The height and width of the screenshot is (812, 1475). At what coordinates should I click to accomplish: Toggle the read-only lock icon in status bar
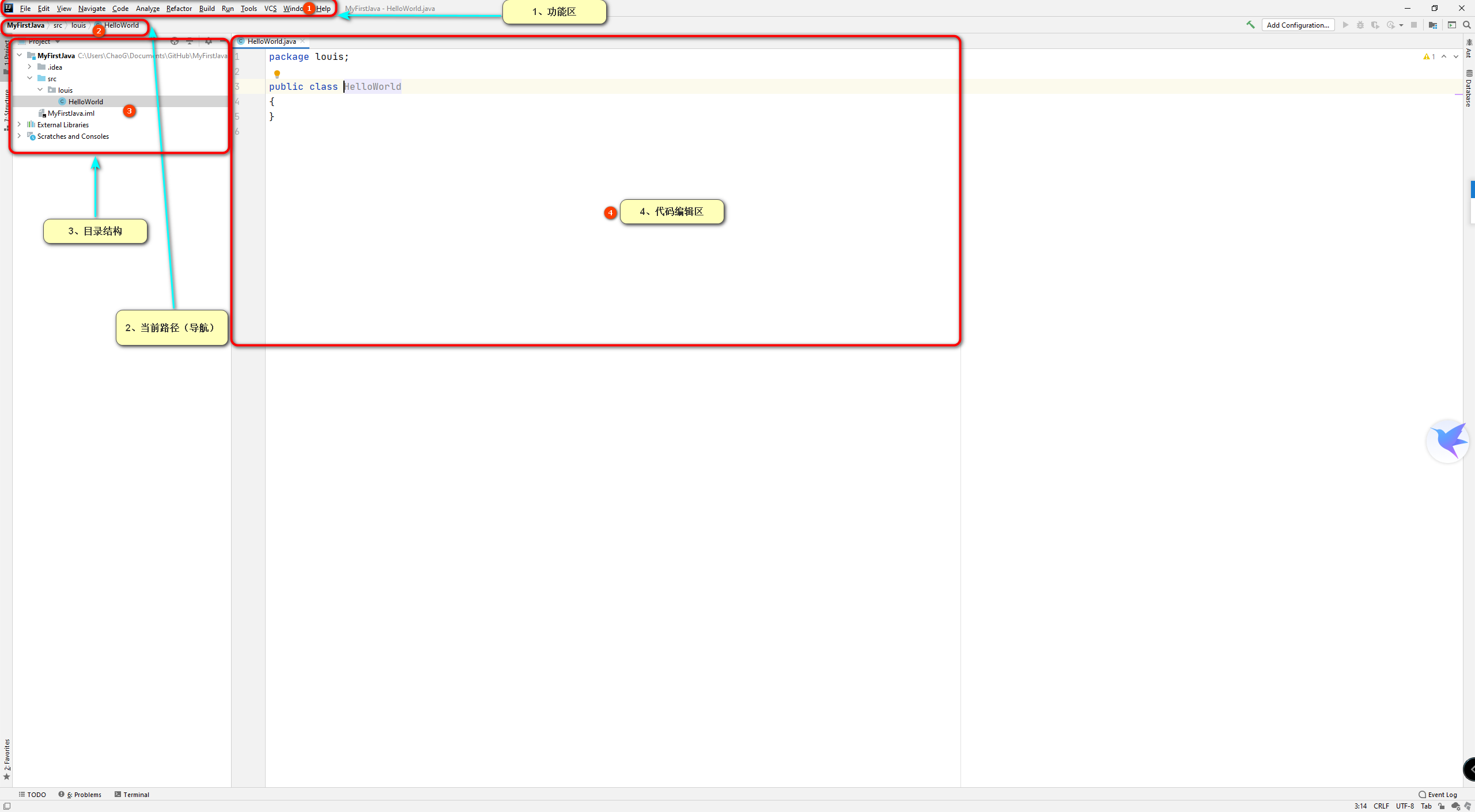click(x=1442, y=806)
